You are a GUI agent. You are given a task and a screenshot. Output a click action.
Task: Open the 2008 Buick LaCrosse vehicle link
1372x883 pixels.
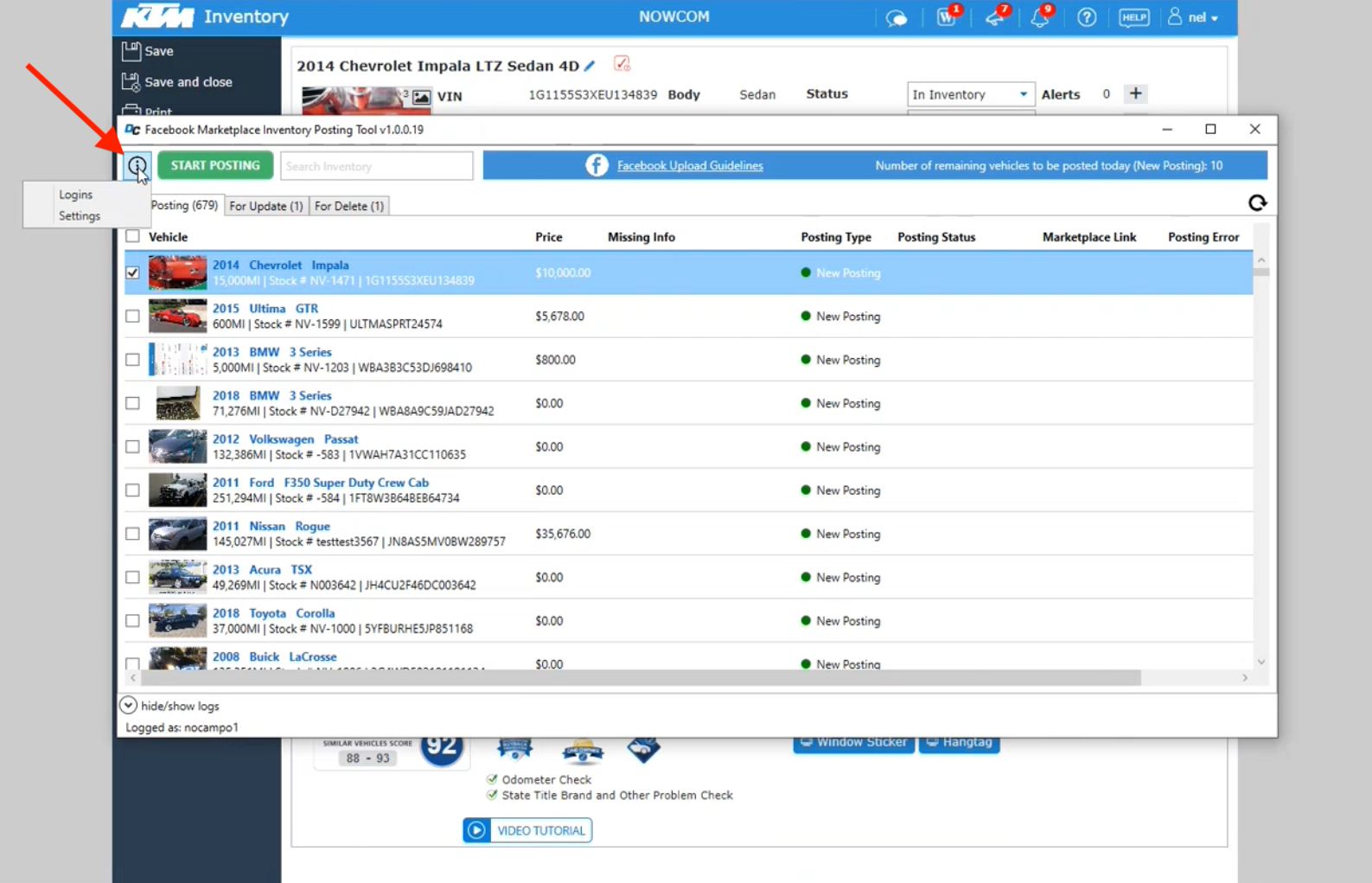[274, 656]
